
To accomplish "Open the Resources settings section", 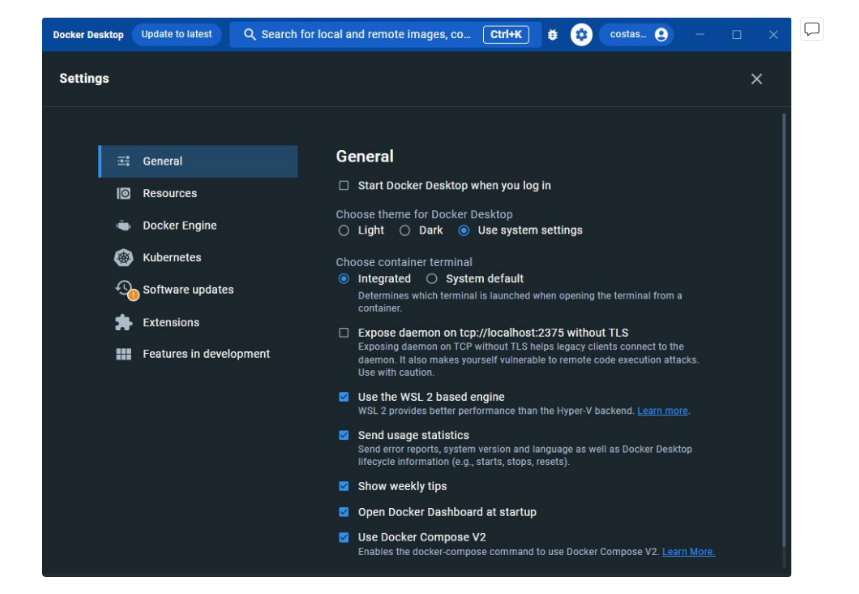I will [x=198, y=193].
